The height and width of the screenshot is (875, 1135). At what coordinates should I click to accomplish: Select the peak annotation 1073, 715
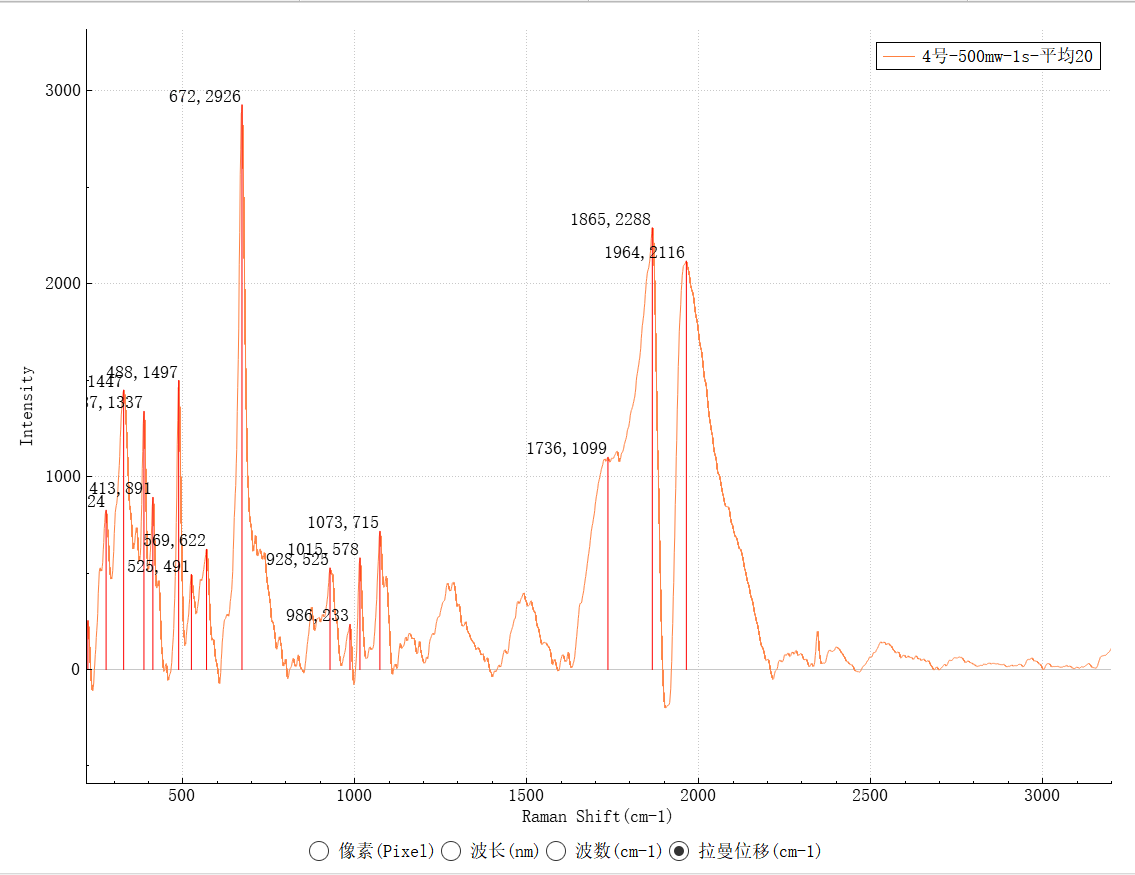(343, 523)
